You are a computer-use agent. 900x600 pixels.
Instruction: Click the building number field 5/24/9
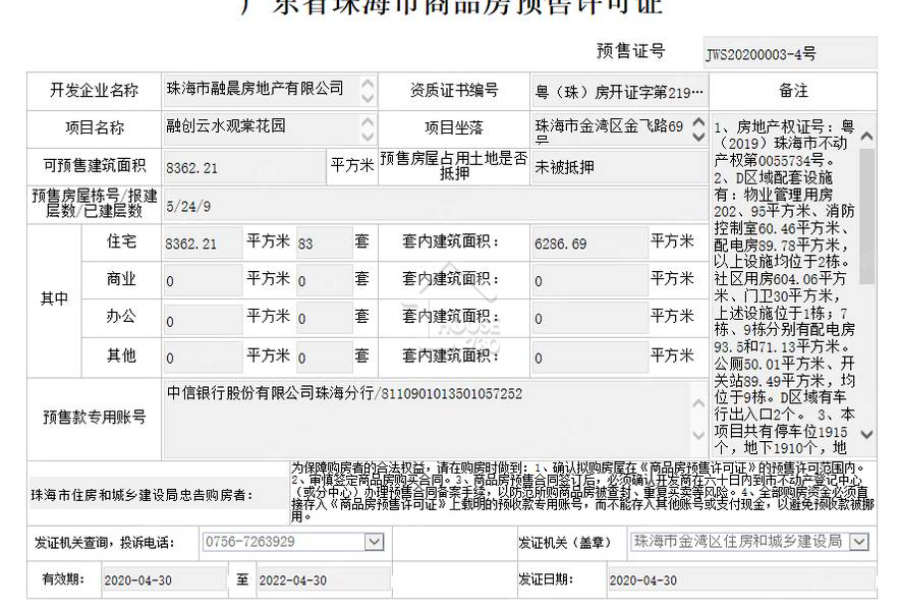pyautogui.click(x=435, y=206)
